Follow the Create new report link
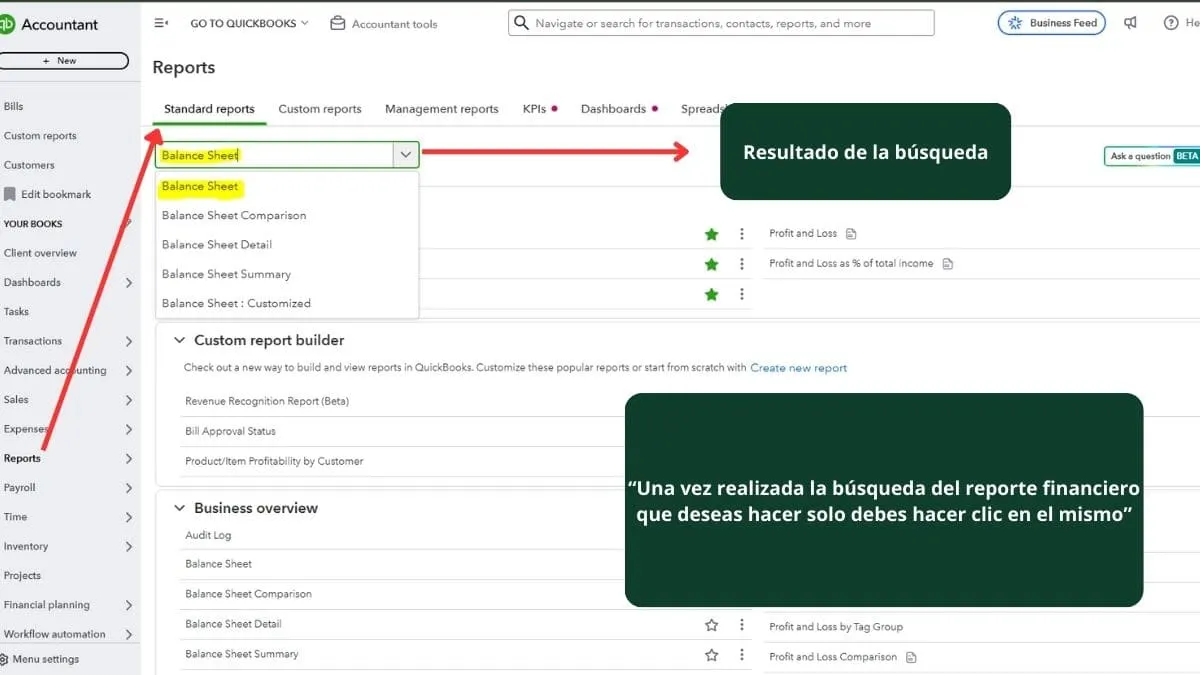This screenshot has width=1200, height=675. tap(798, 368)
